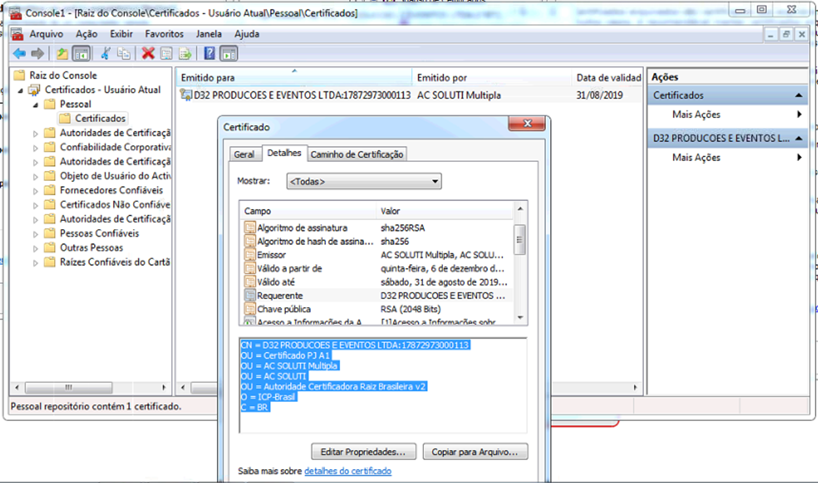The width and height of the screenshot is (818, 483).
Task: Collapse the Certificados - Usuário Atual tree node
Action: coord(21,90)
